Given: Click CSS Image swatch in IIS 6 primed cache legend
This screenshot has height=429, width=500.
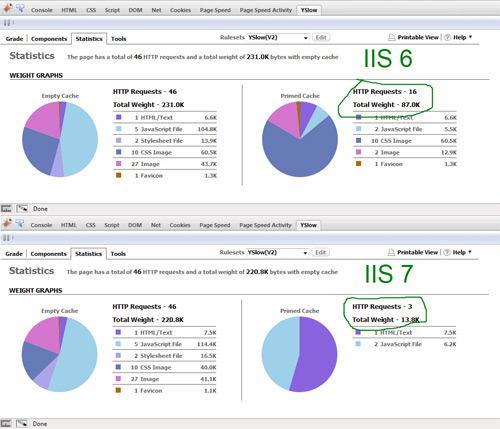Looking at the screenshot, I should coord(359,140).
